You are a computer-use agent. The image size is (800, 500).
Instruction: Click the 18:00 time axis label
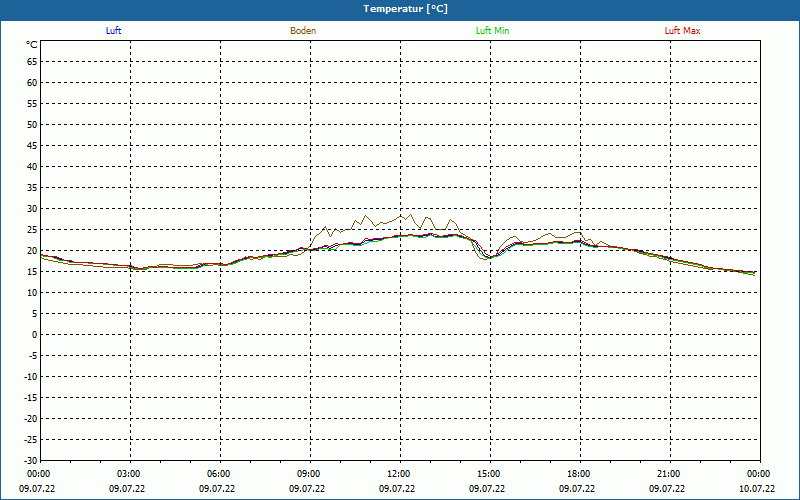[580, 474]
